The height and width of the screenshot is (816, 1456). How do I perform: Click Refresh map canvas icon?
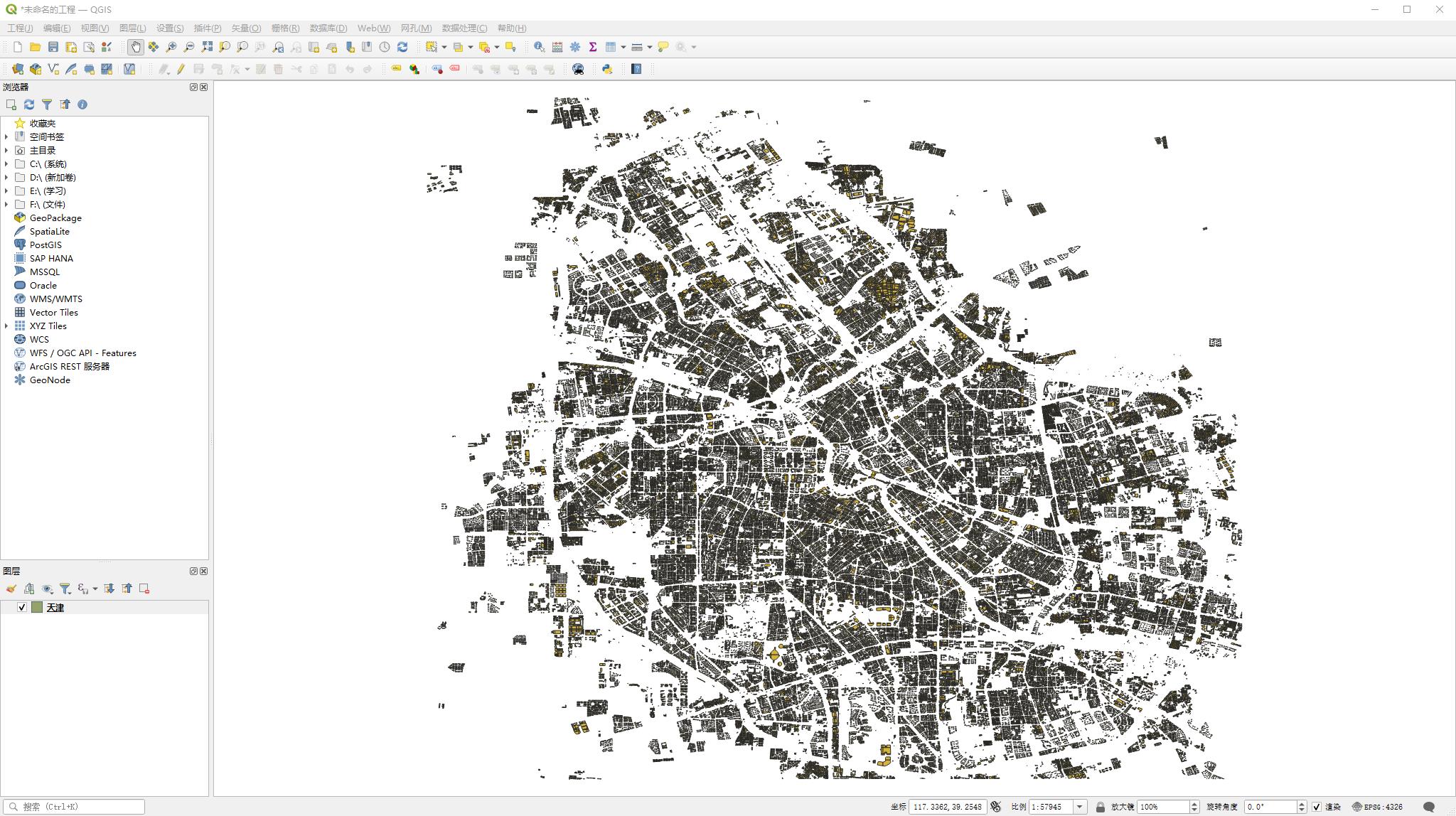[402, 47]
